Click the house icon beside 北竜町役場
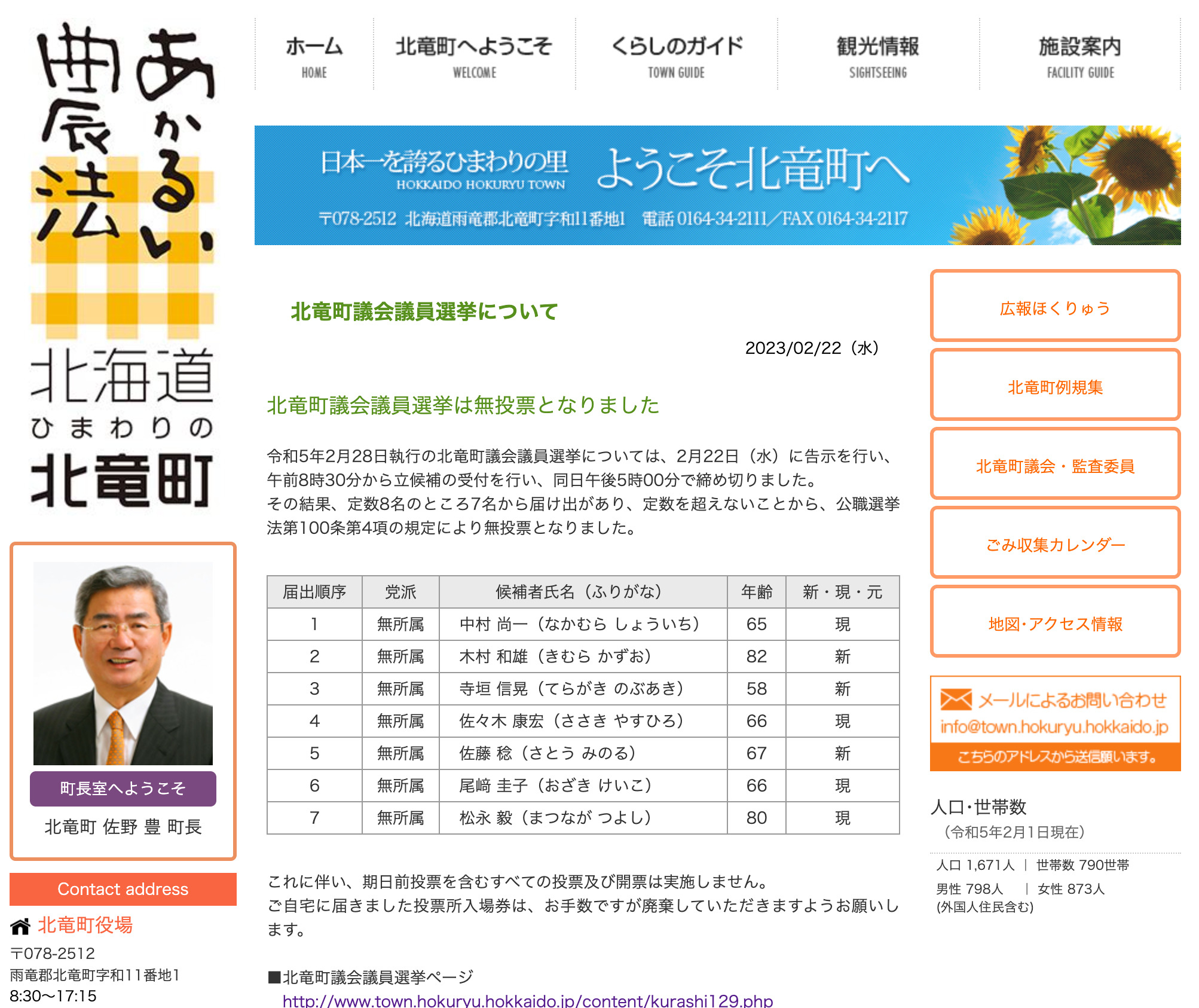Viewport: 1199px width, 1008px height. [21, 927]
